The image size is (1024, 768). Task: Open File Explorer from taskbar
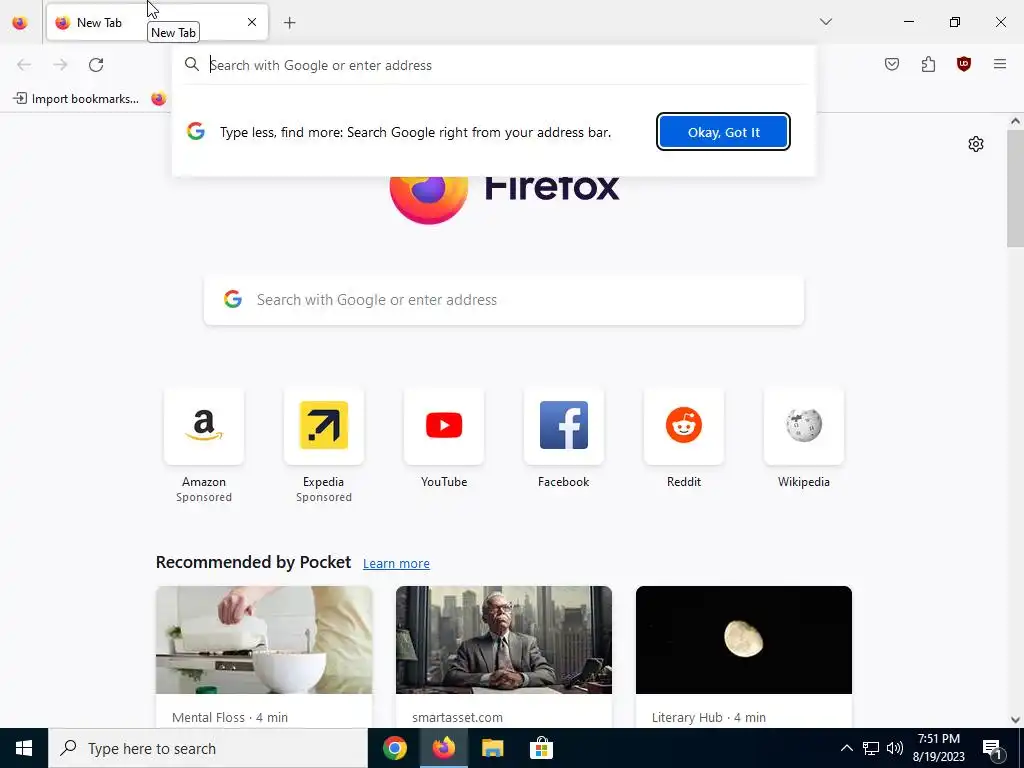pyautogui.click(x=492, y=748)
